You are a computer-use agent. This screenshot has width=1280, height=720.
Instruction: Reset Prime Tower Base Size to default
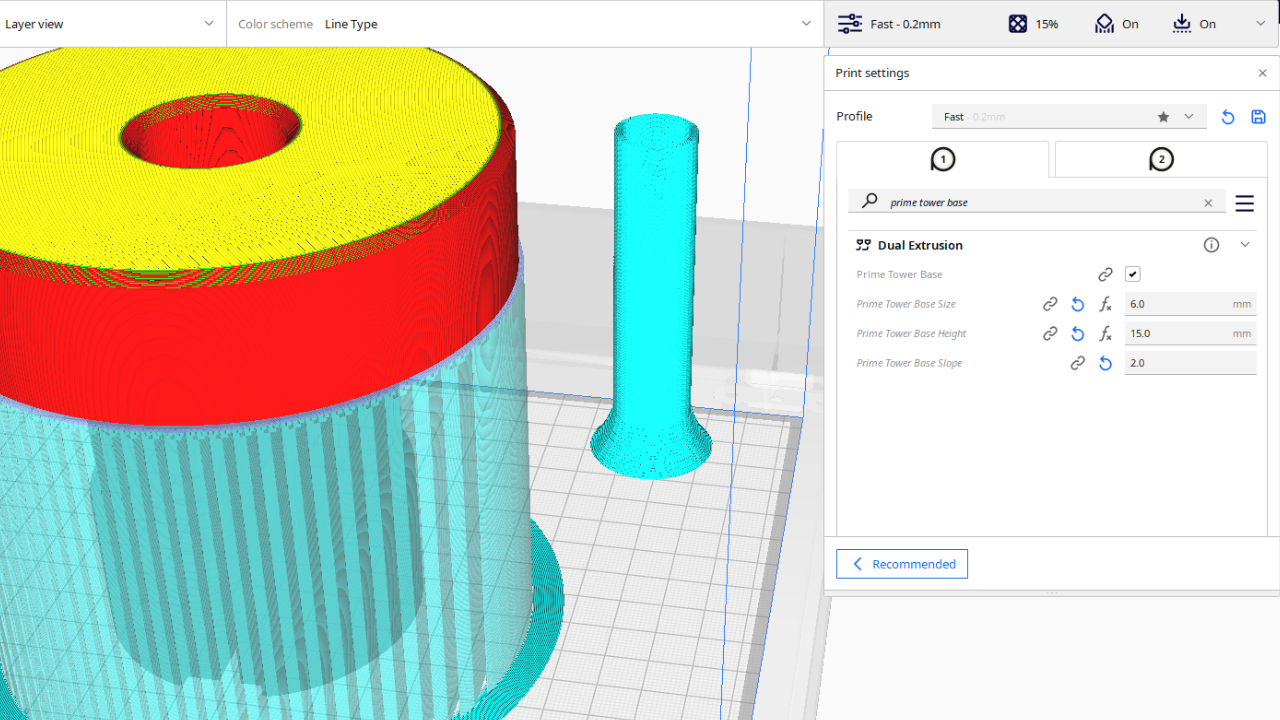(1078, 304)
